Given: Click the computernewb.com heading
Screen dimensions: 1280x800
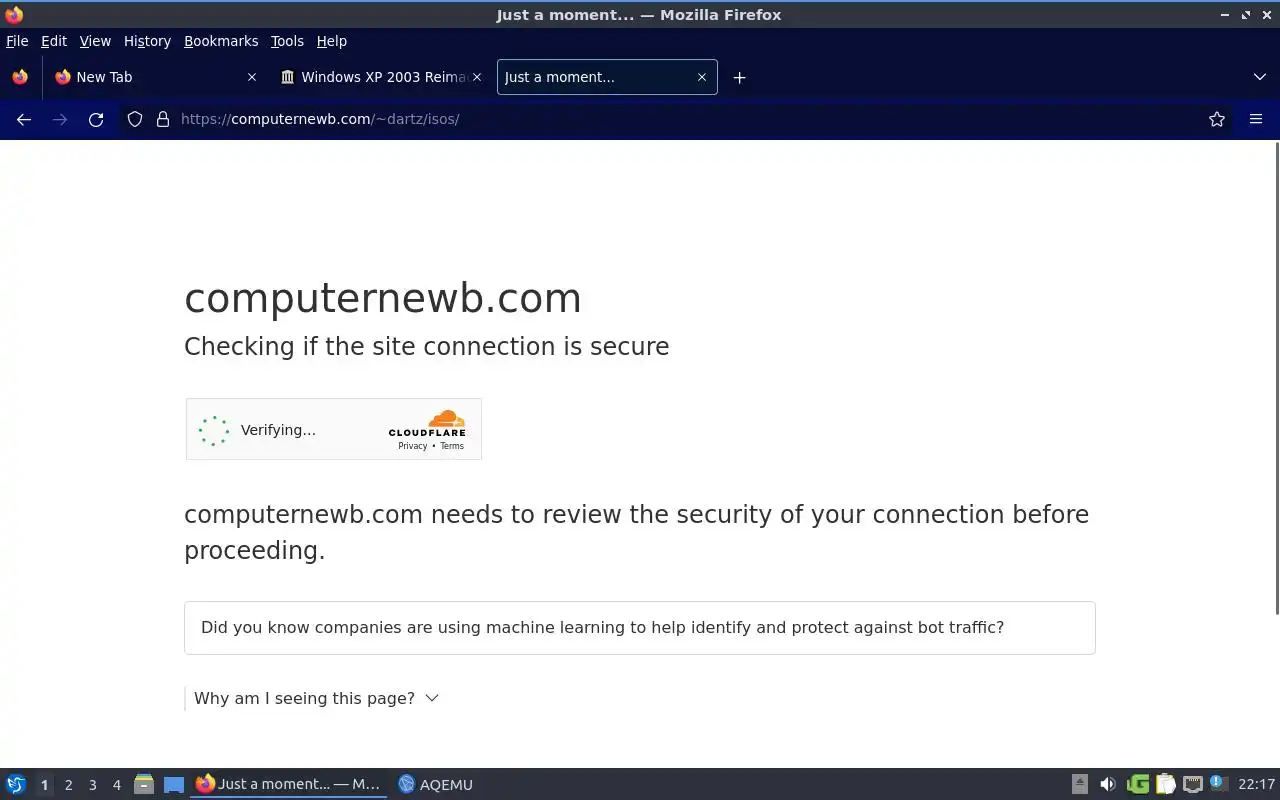Looking at the screenshot, I should [x=383, y=298].
